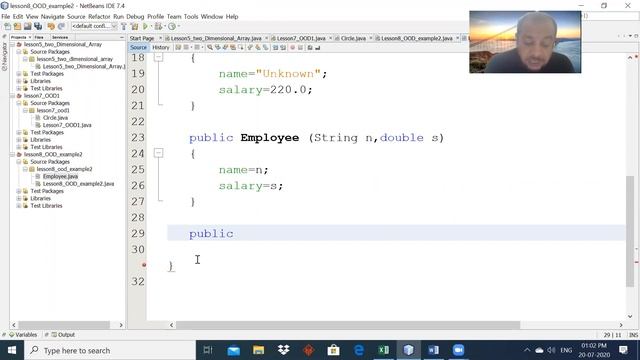Screen dimensions: 640x360
Task: Select Circle.java in the project tree
Action: tap(55, 118)
